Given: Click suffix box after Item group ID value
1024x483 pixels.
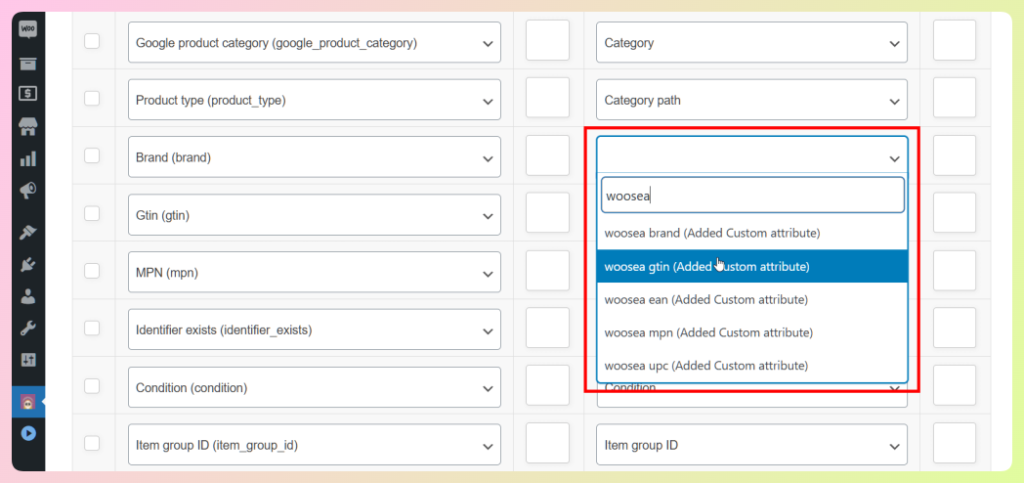Looking at the screenshot, I should tap(954, 443).
